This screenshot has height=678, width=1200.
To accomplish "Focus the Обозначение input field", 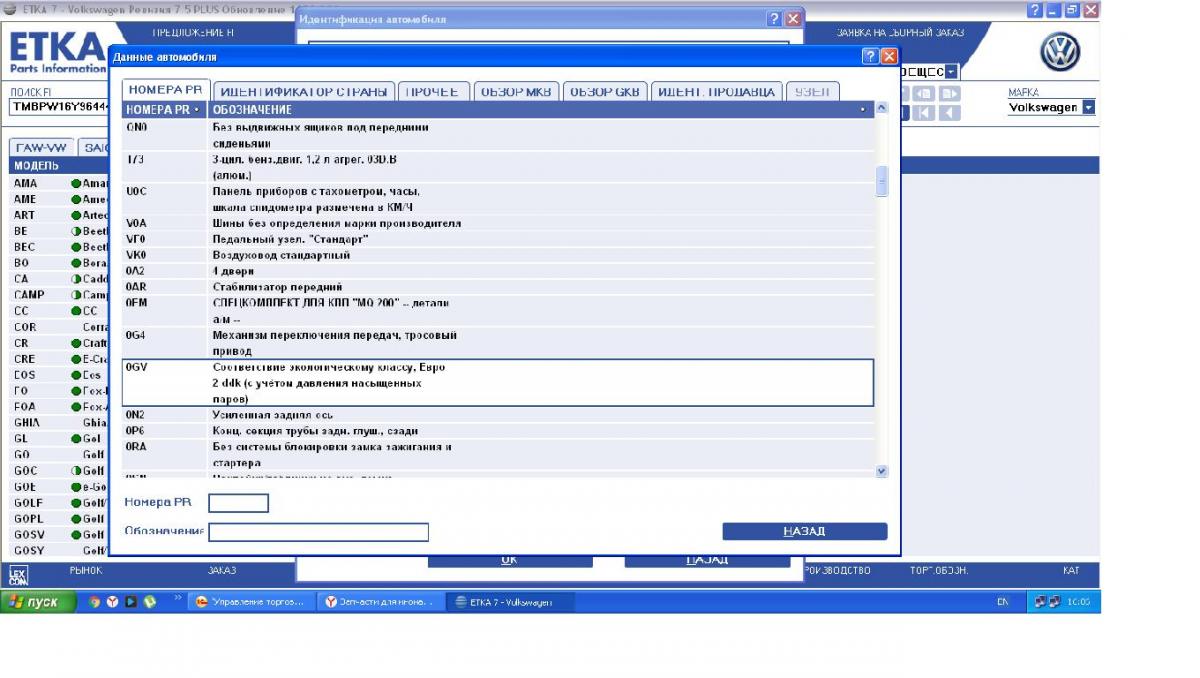I will click(318, 532).
